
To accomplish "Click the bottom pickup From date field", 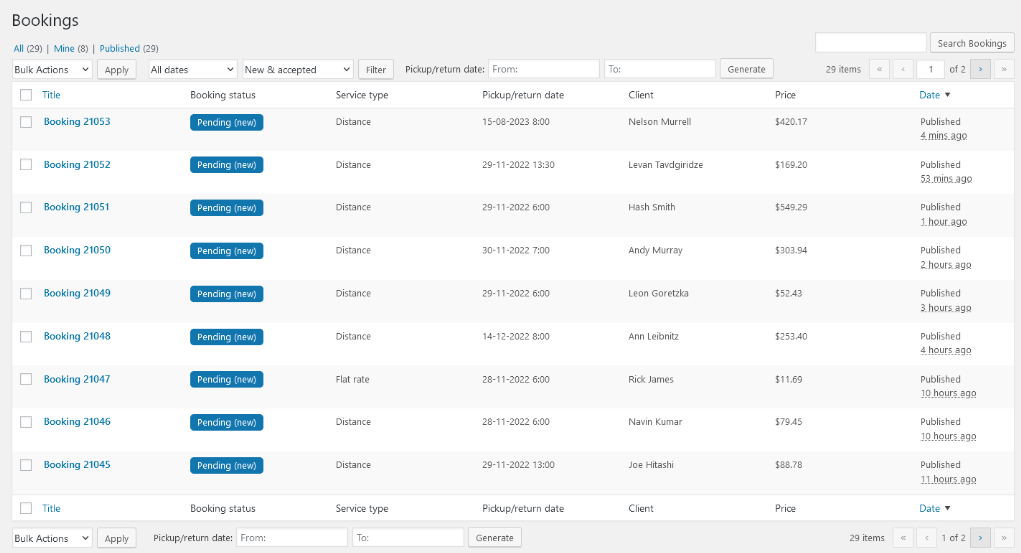I will [x=292, y=538].
